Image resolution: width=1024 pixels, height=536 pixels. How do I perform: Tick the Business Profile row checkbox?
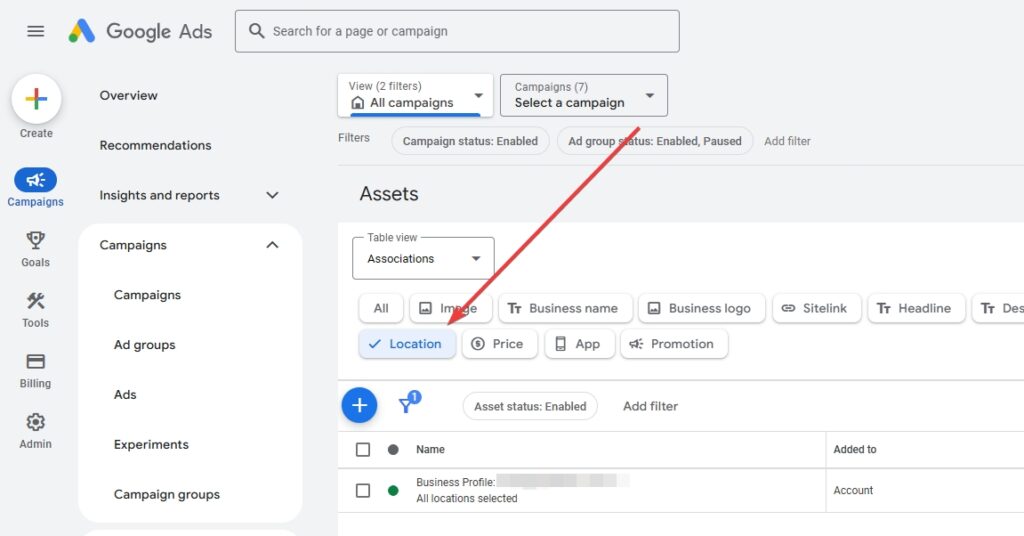click(x=363, y=490)
